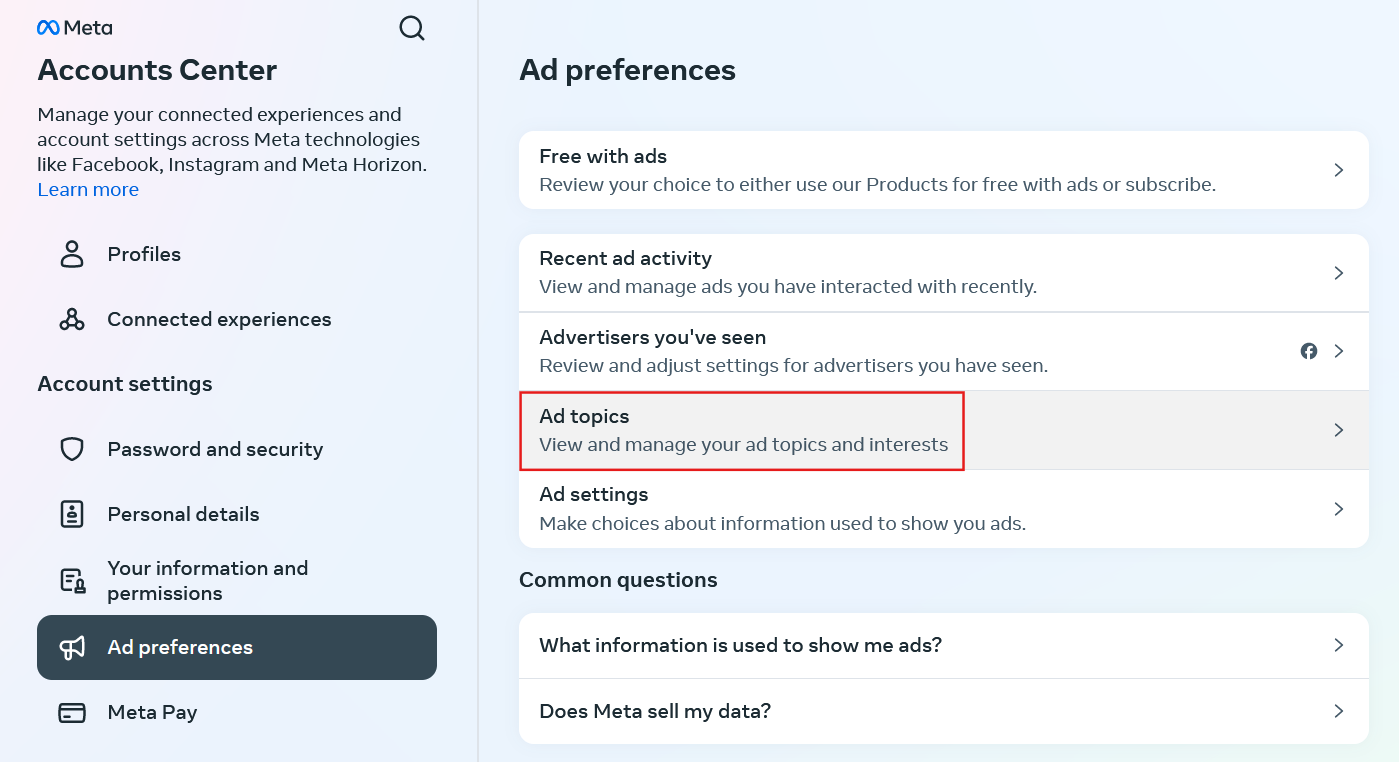1399x762 pixels.
Task: Click the Your information and permissions icon
Action: tap(72, 580)
